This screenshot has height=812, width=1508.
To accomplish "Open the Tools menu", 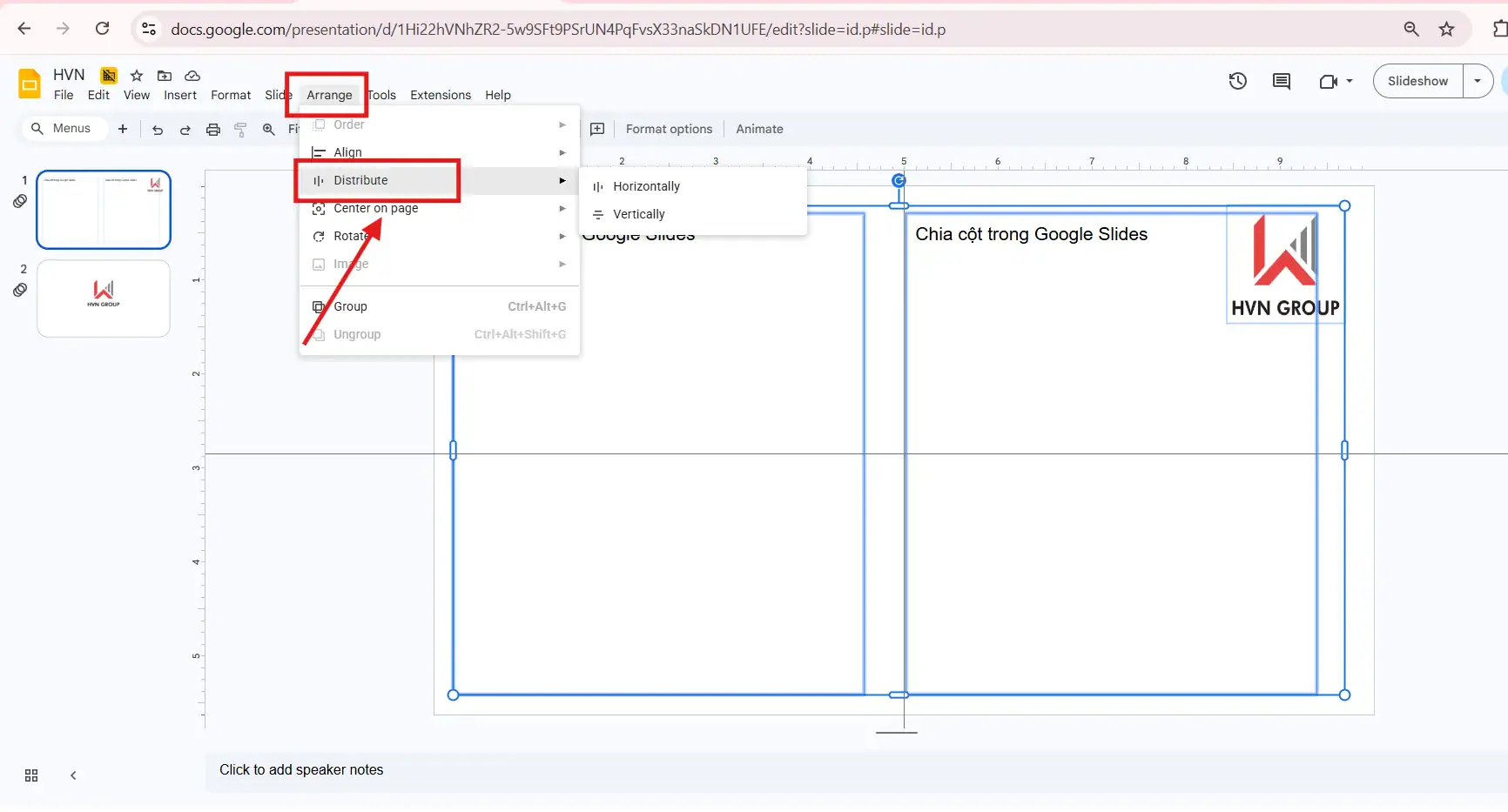I will 382,95.
